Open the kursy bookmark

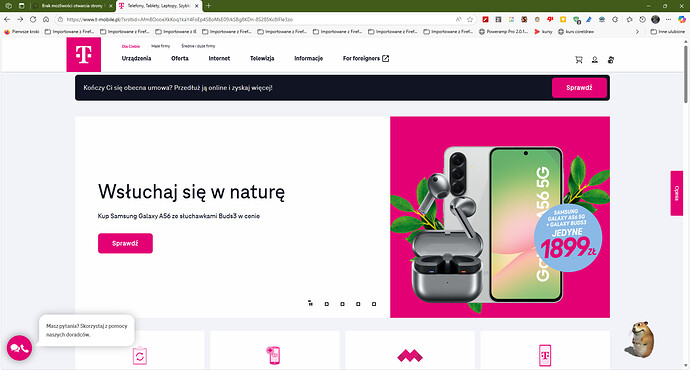(x=543, y=32)
